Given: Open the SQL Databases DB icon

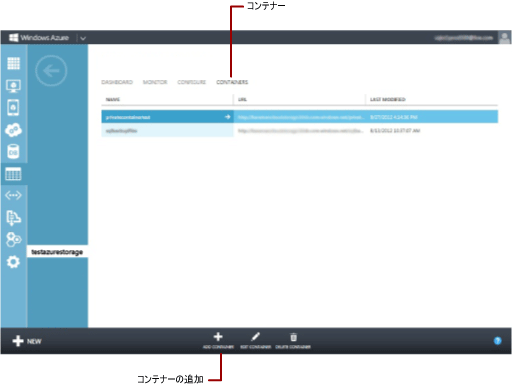Looking at the screenshot, I should point(13,152).
